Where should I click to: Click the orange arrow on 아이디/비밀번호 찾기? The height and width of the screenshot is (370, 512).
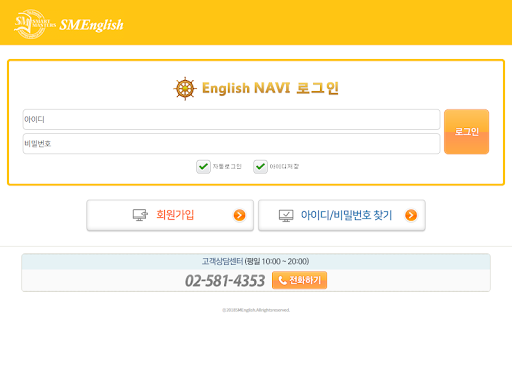point(411,215)
